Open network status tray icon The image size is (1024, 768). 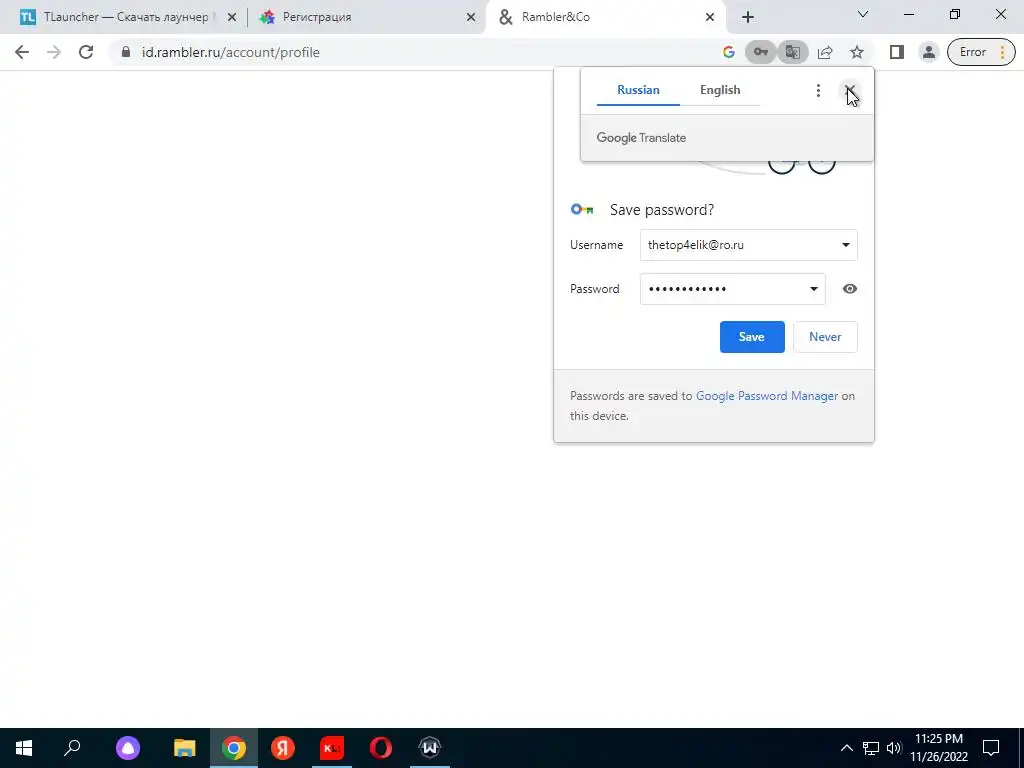point(871,748)
